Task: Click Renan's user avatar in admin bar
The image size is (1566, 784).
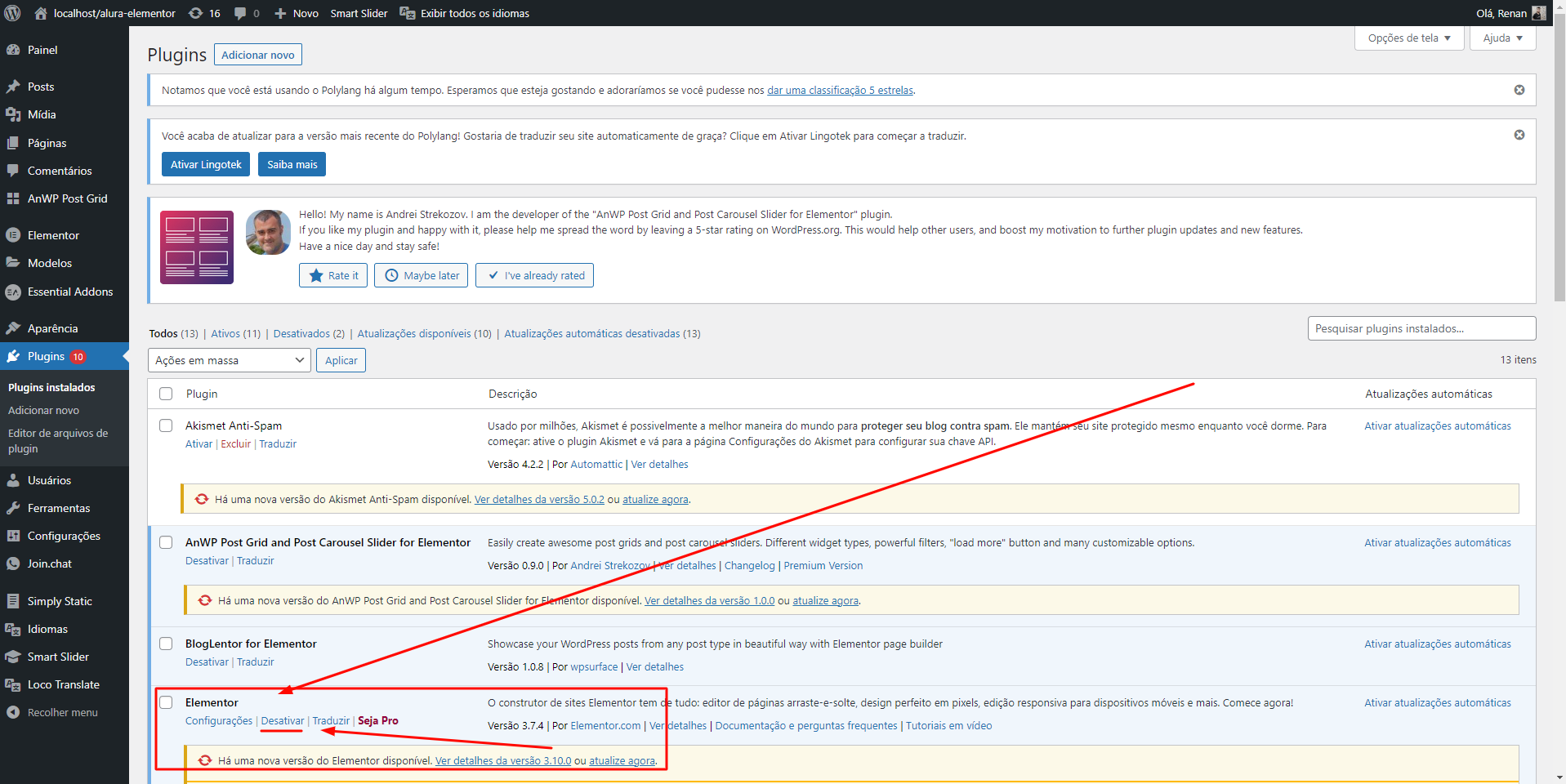Action: click(x=1539, y=13)
